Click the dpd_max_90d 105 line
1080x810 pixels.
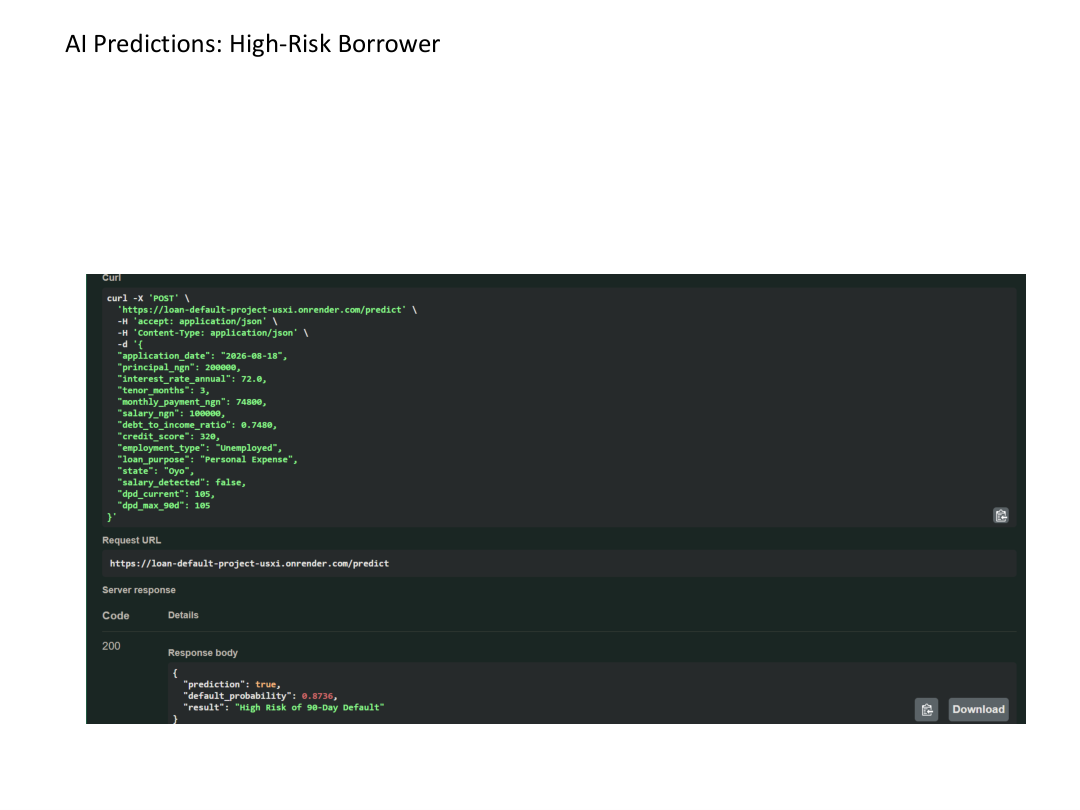click(x=164, y=506)
